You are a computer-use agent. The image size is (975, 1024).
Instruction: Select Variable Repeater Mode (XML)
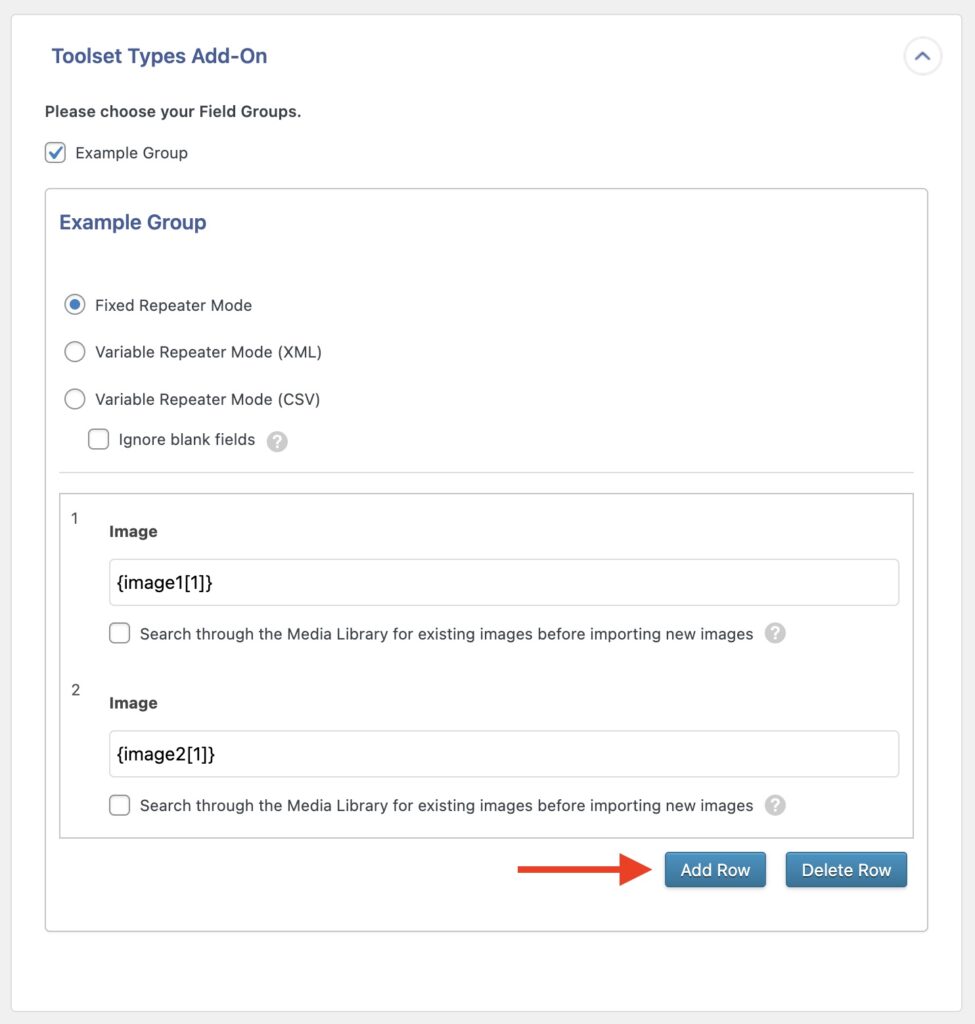pyautogui.click(x=74, y=351)
